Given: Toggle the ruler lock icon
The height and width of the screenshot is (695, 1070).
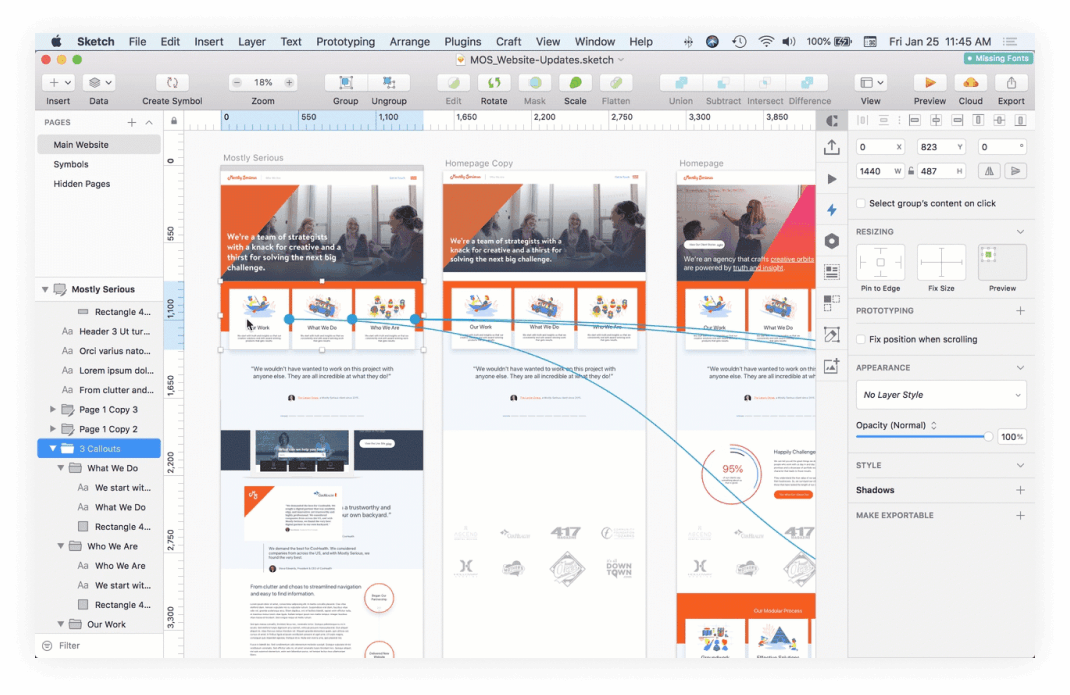Looking at the screenshot, I should [x=174, y=121].
